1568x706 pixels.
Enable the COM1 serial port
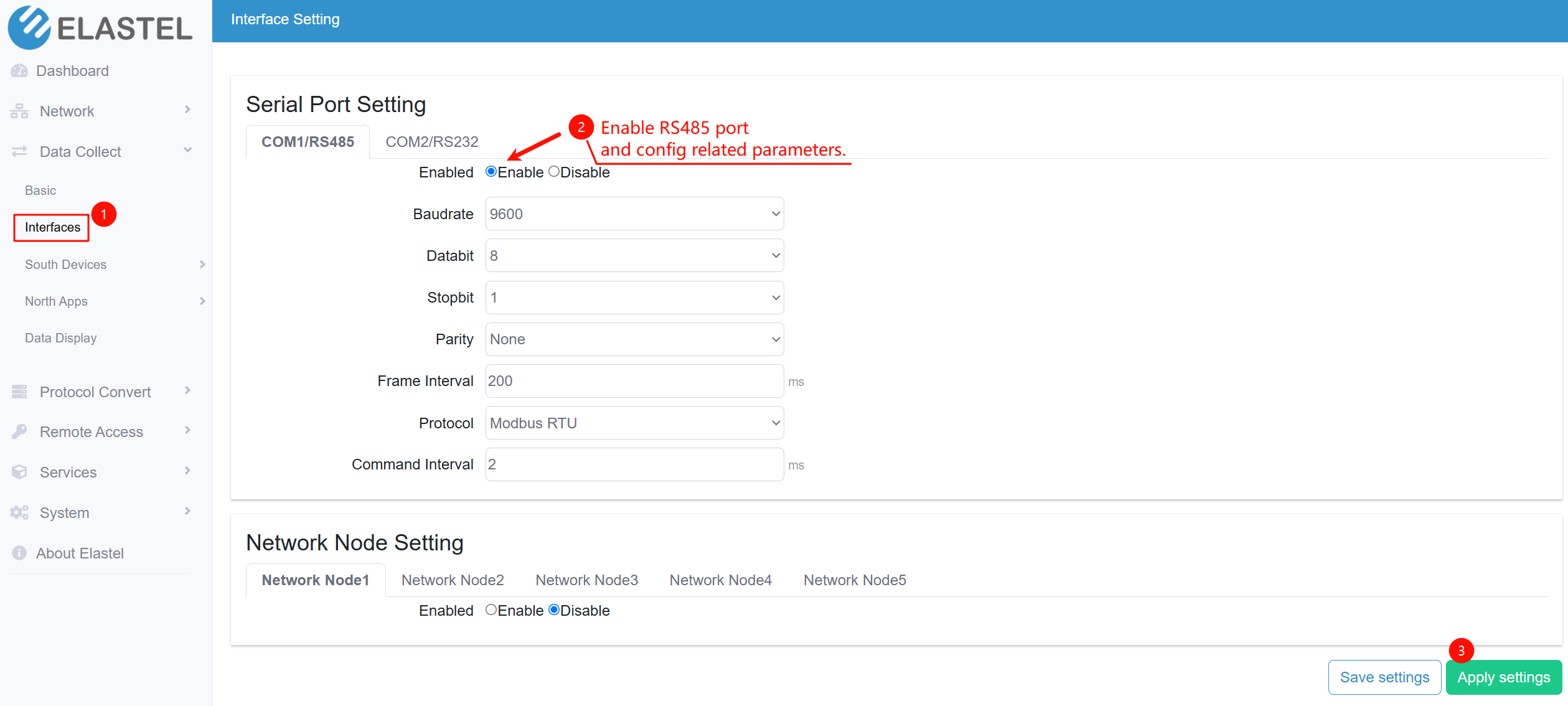pyautogui.click(x=491, y=172)
